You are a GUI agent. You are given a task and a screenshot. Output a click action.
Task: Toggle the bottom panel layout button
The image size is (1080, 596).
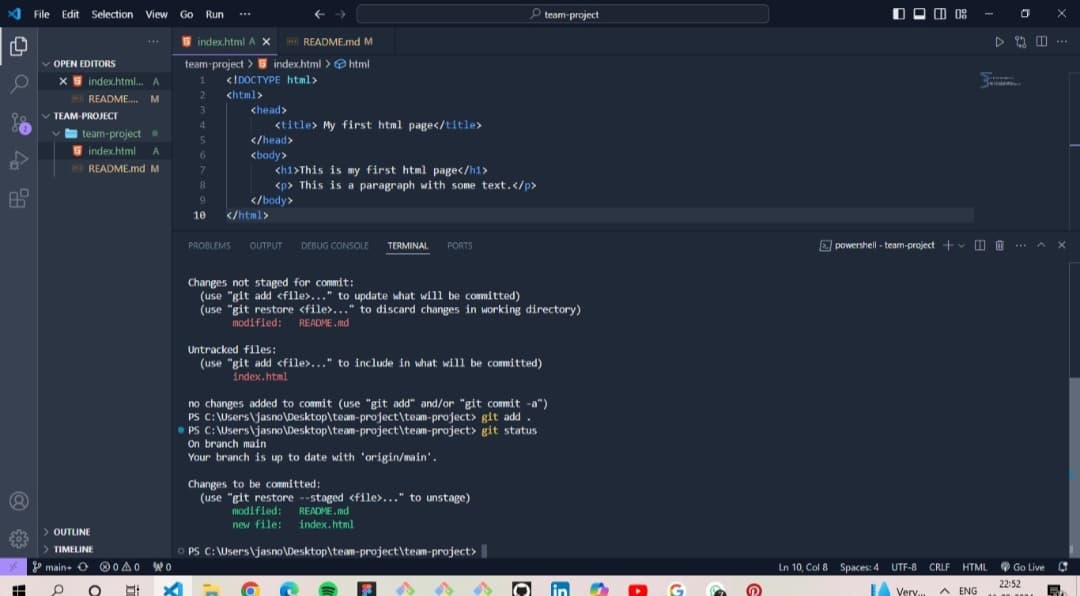click(919, 14)
